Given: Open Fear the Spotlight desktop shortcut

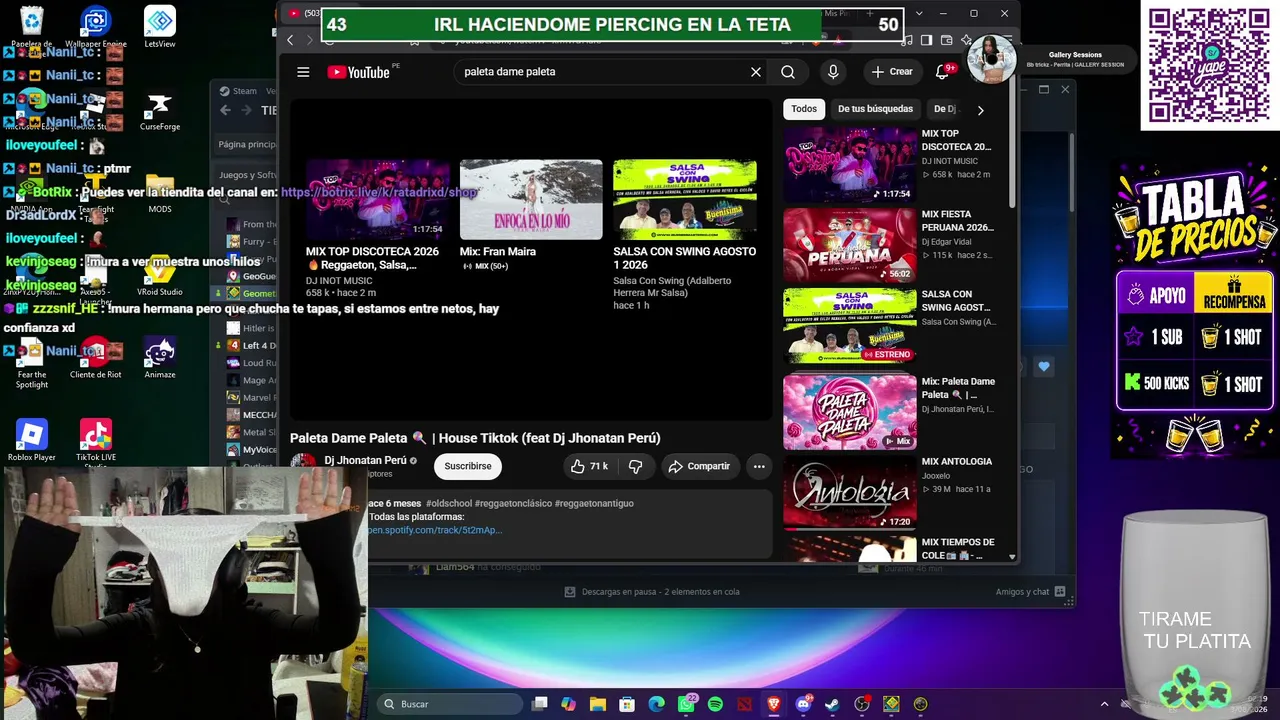Looking at the screenshot, I should coord(32,363).
